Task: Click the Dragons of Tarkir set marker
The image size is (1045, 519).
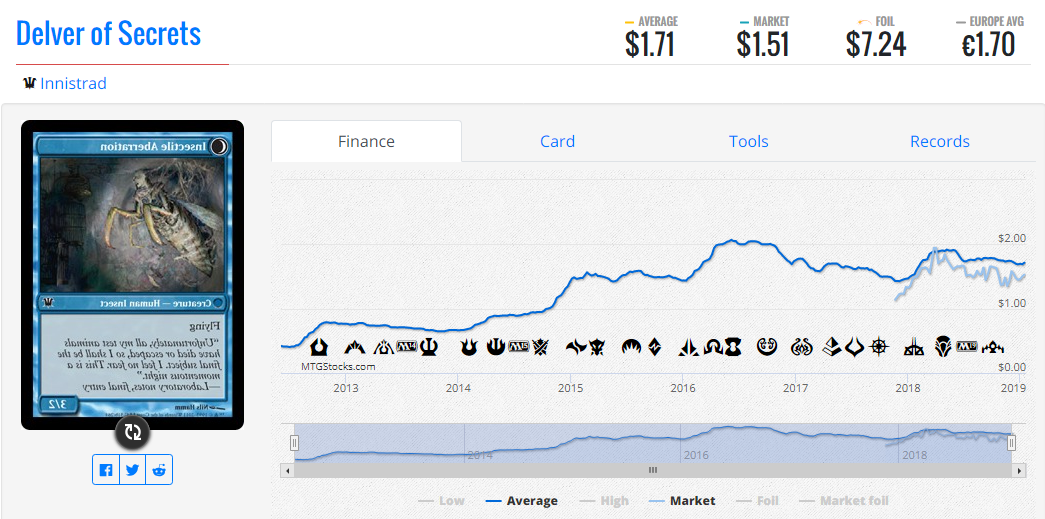Action: point(597,347)
